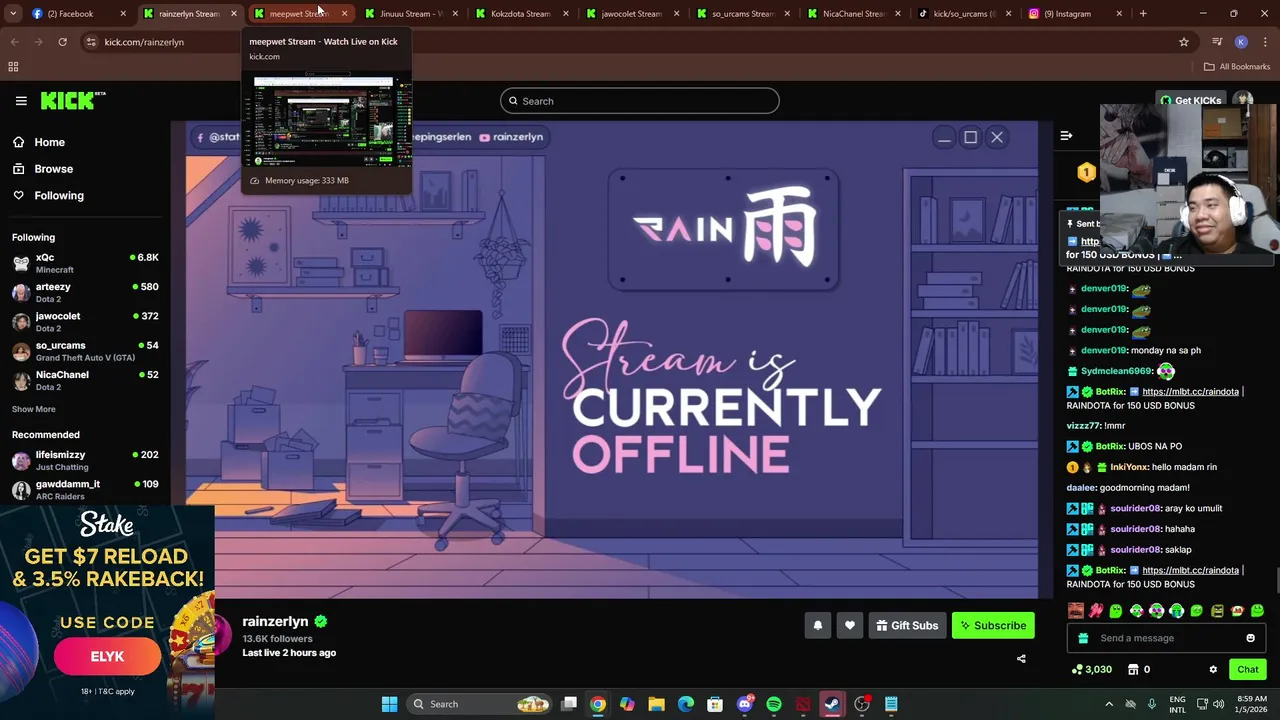
Task: Open Steam from taskbar
Action: (x=832, y=704)
